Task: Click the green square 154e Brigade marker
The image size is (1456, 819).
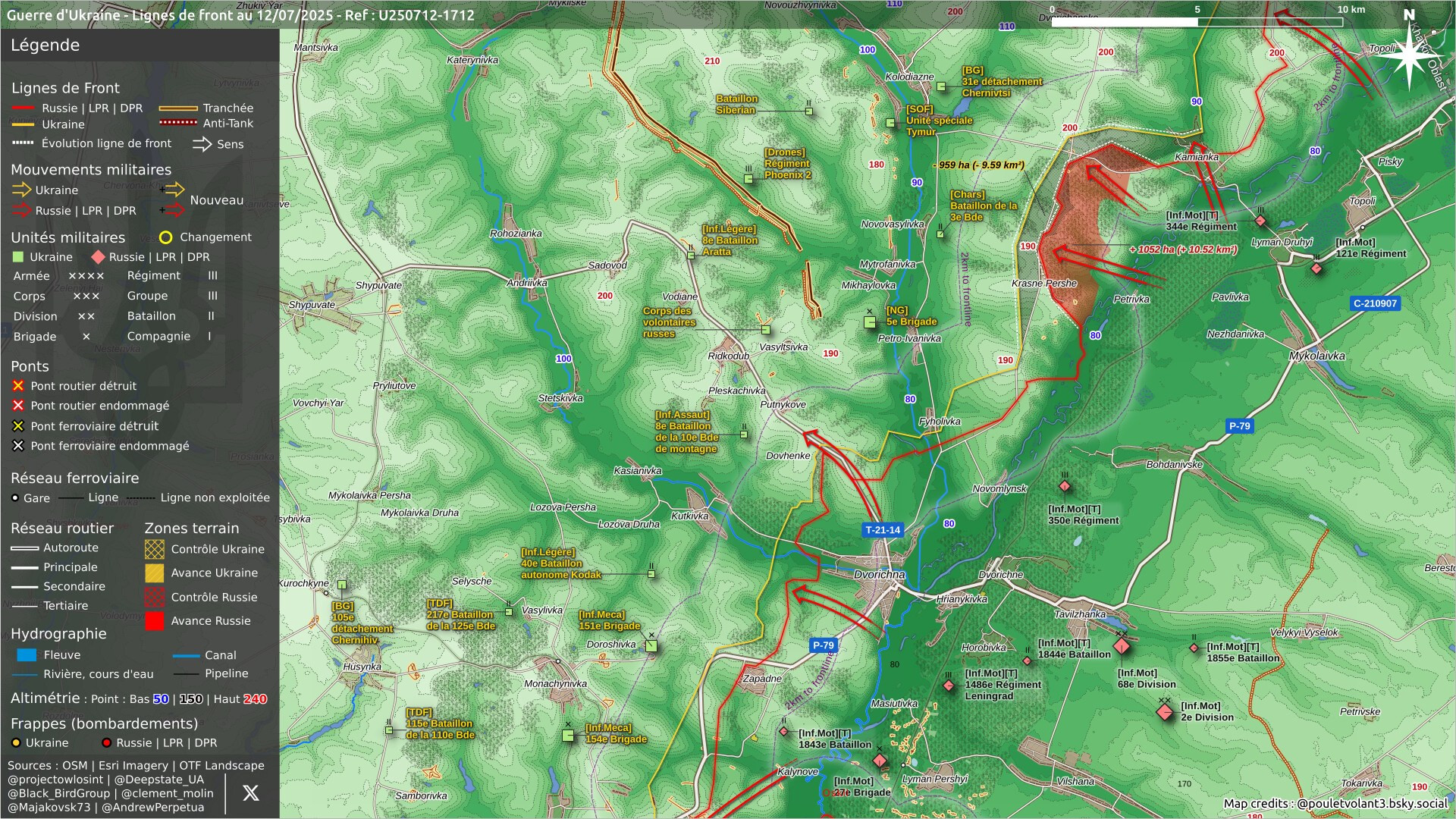Action: (x=568, y=736)
